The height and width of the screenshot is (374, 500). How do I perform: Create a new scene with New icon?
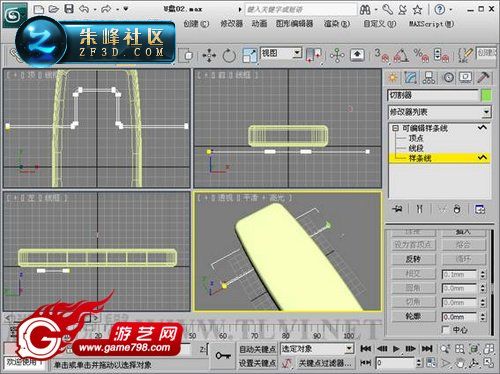coord(39,9)
